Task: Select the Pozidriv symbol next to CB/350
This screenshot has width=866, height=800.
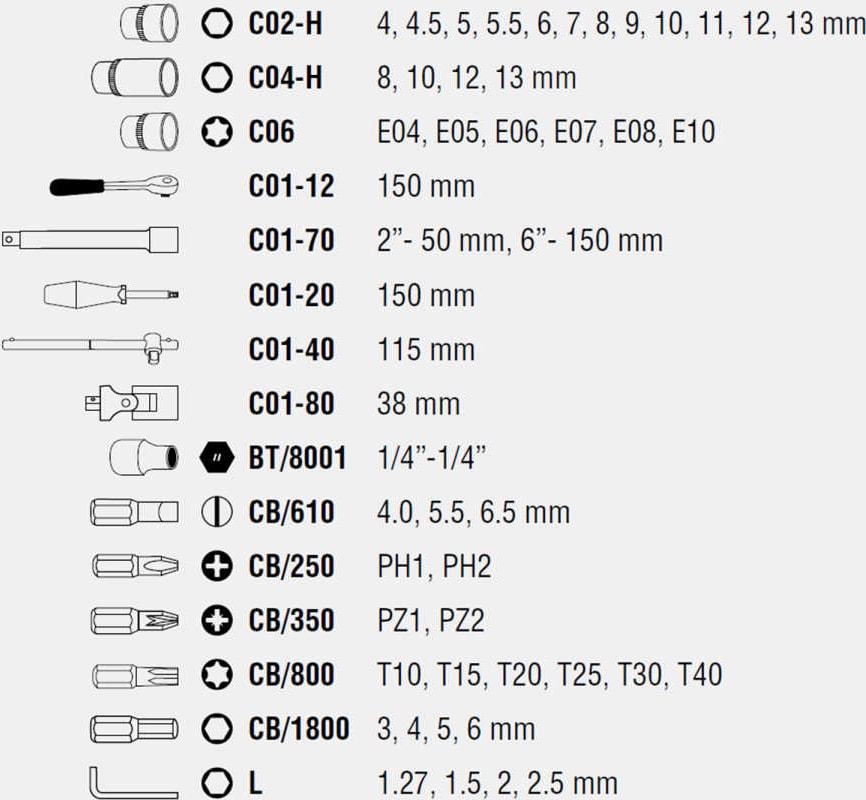Action: (x=212, y=621)
